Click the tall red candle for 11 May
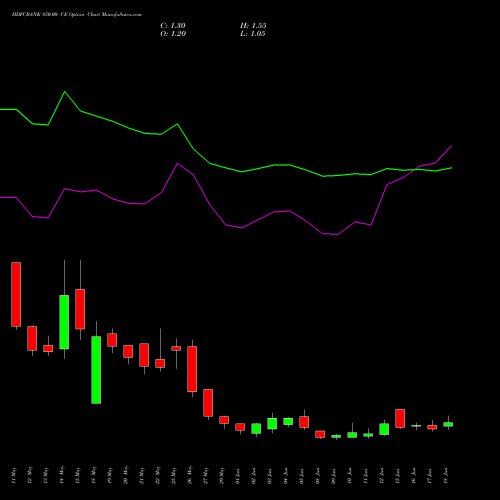Screen dimensions: 500x500 pyautogui.click(x=16, y=294)
